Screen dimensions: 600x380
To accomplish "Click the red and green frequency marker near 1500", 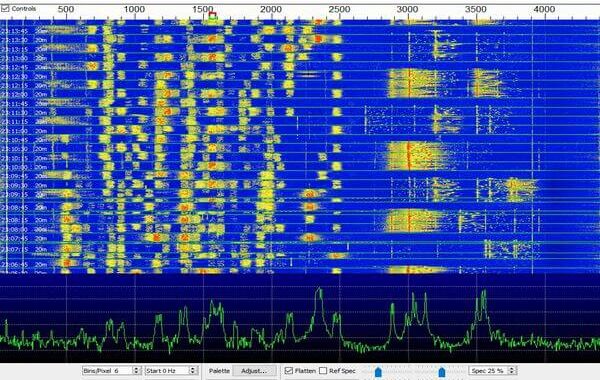I will point(213,16).
